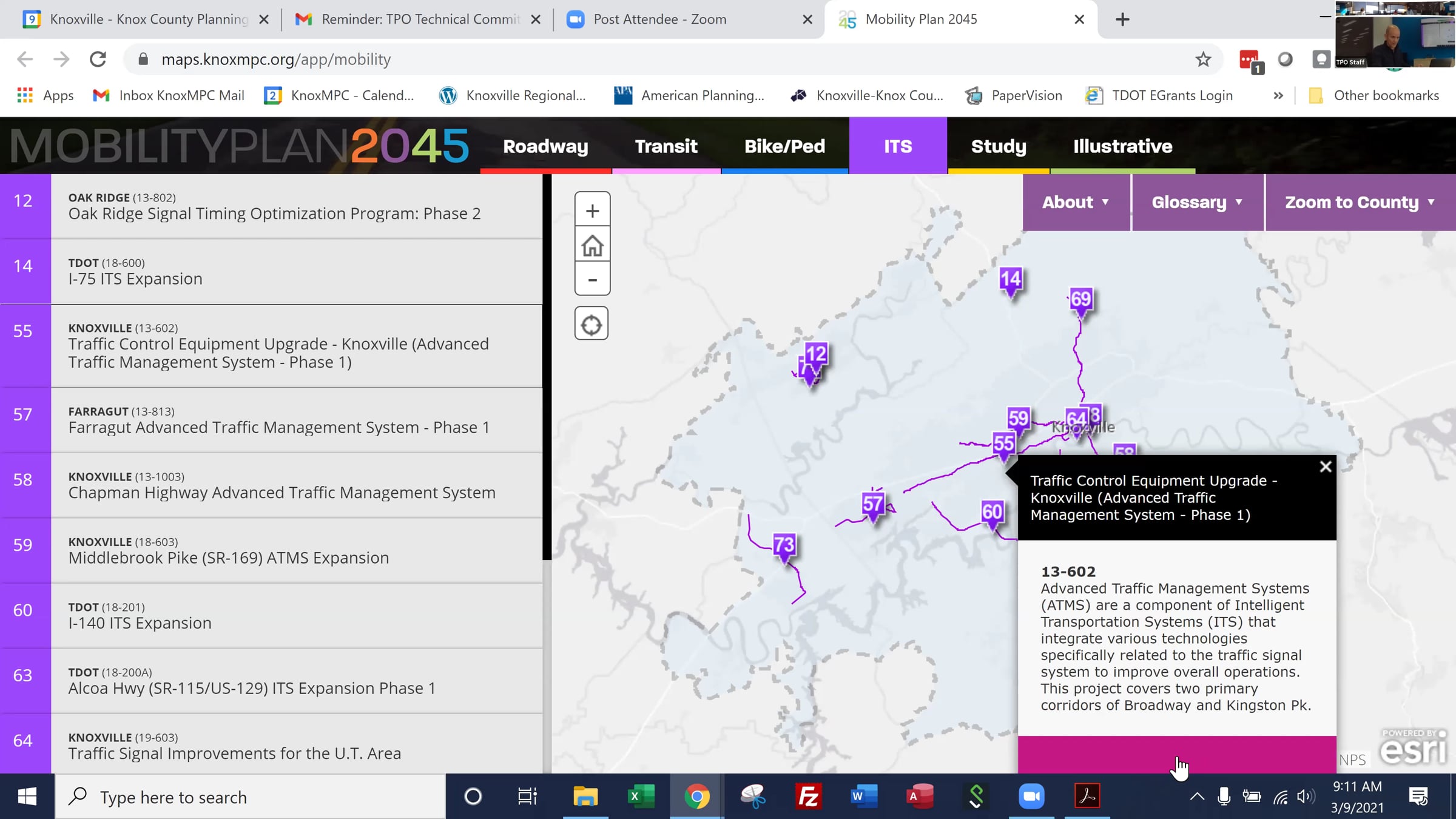Open Zoom from the taskbar
Viewport: 1456px width, 819px height.
pyautogui.click(x=1031, y=797)
